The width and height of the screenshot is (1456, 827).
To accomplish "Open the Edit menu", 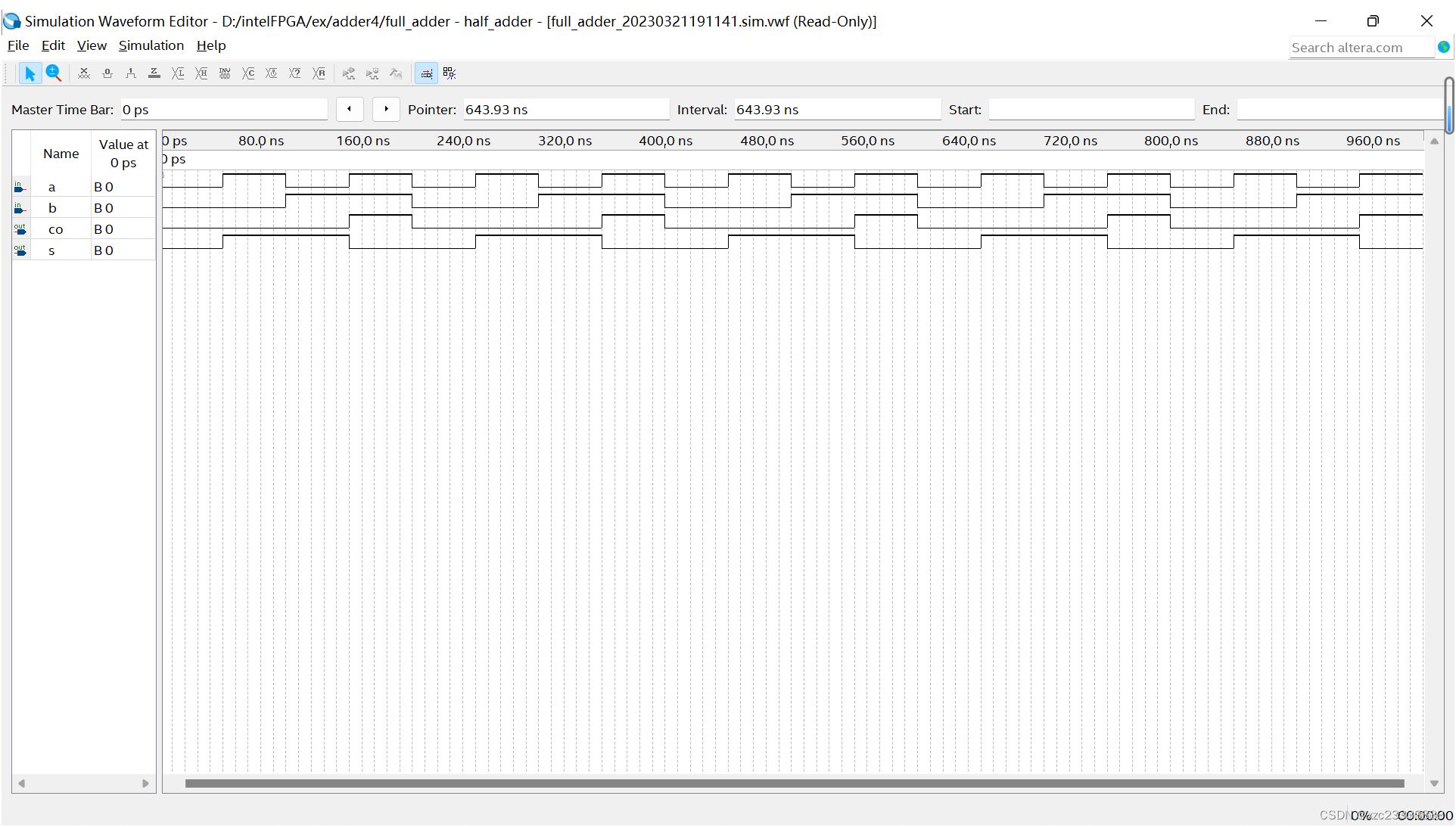I will click(53, 45).
